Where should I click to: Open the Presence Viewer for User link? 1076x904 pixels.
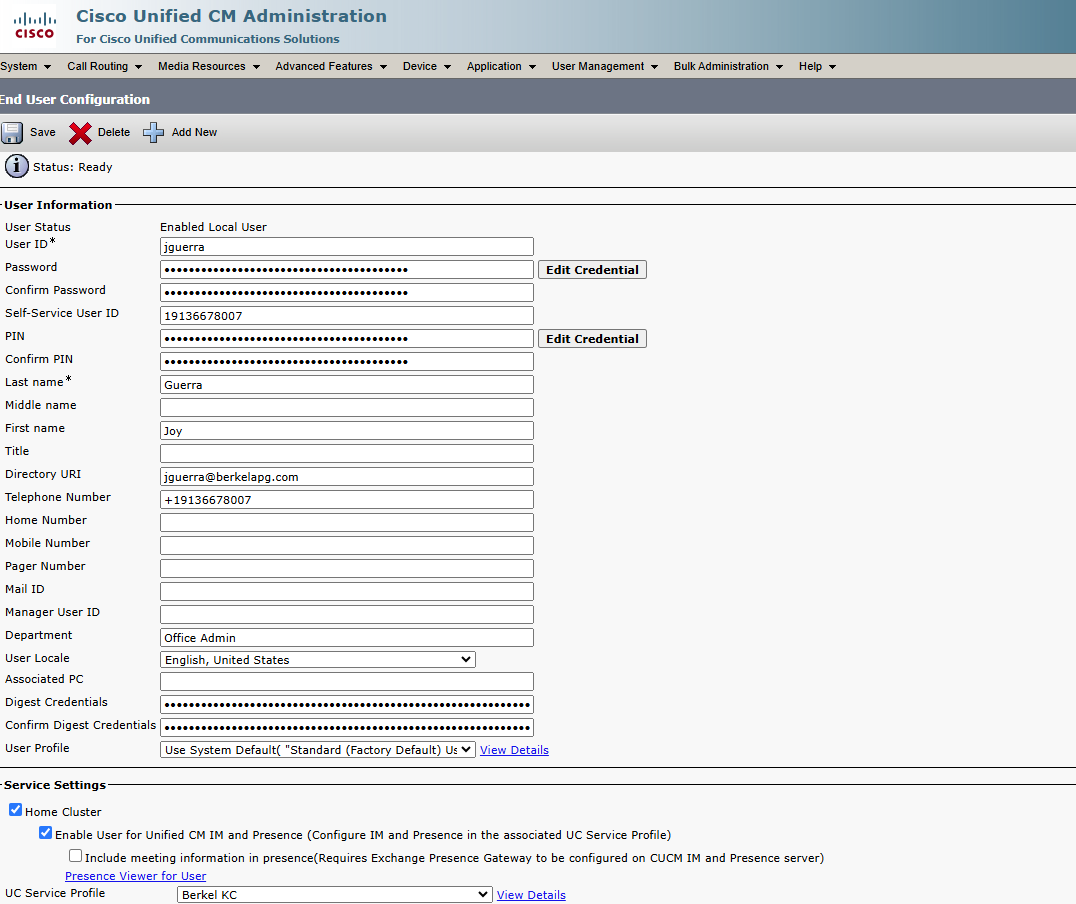coord(135,877)
